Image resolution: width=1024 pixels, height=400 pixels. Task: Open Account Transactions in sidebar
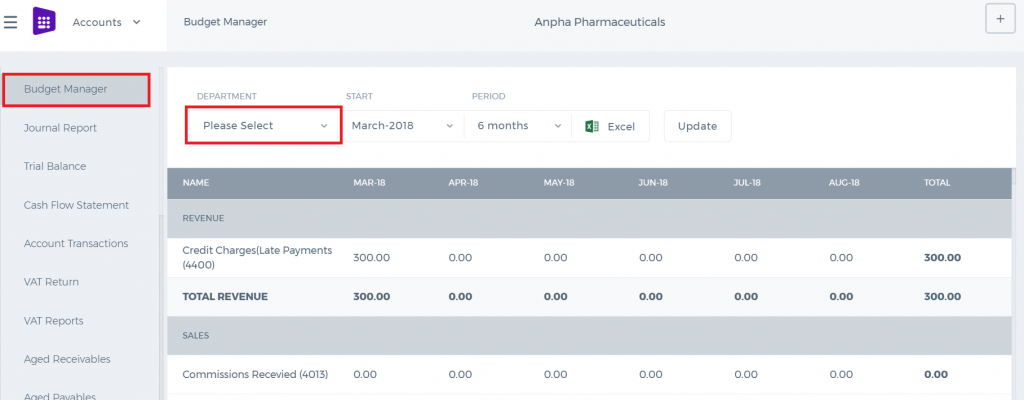[76, 244]
